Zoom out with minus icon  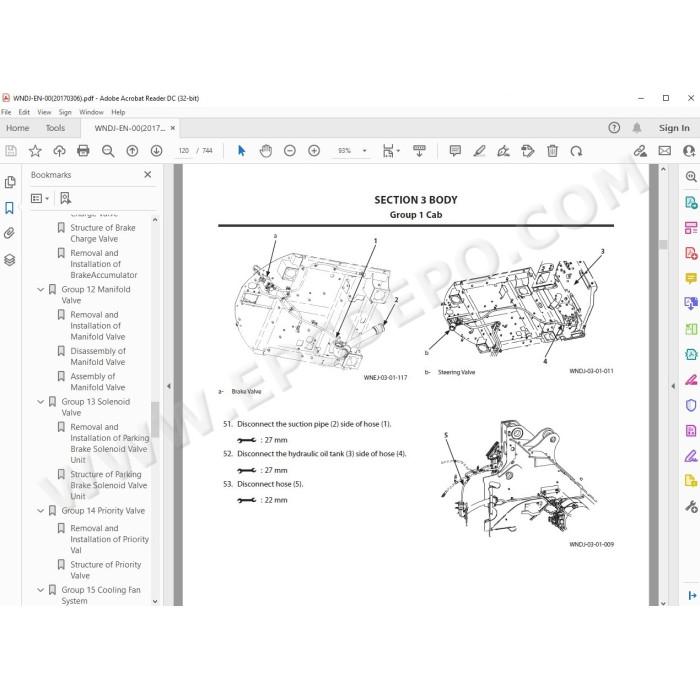290,151
